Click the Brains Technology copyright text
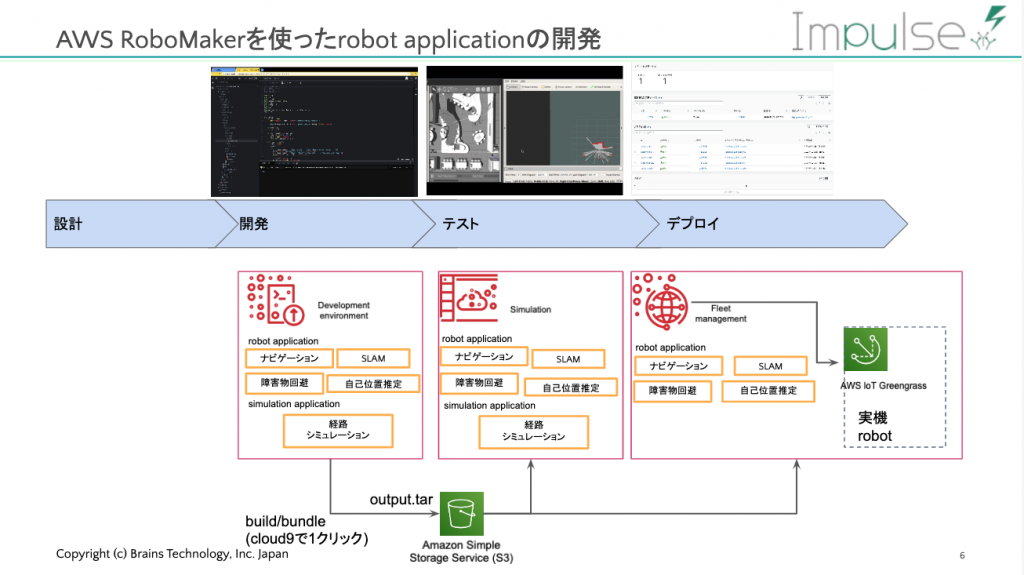 [172, 553]
